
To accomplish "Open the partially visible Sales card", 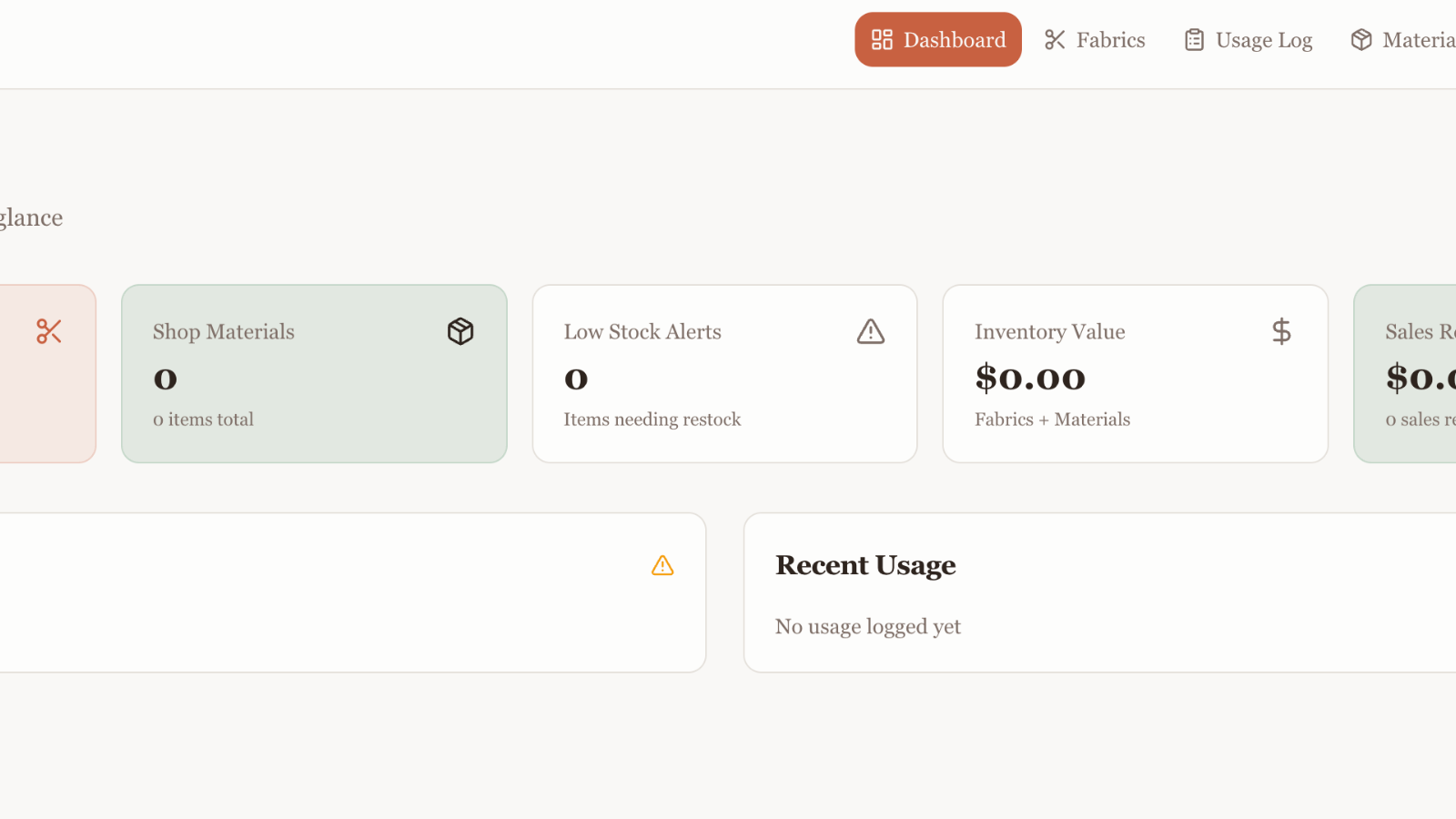I will pyautogui.click(x=1406, y=374).
